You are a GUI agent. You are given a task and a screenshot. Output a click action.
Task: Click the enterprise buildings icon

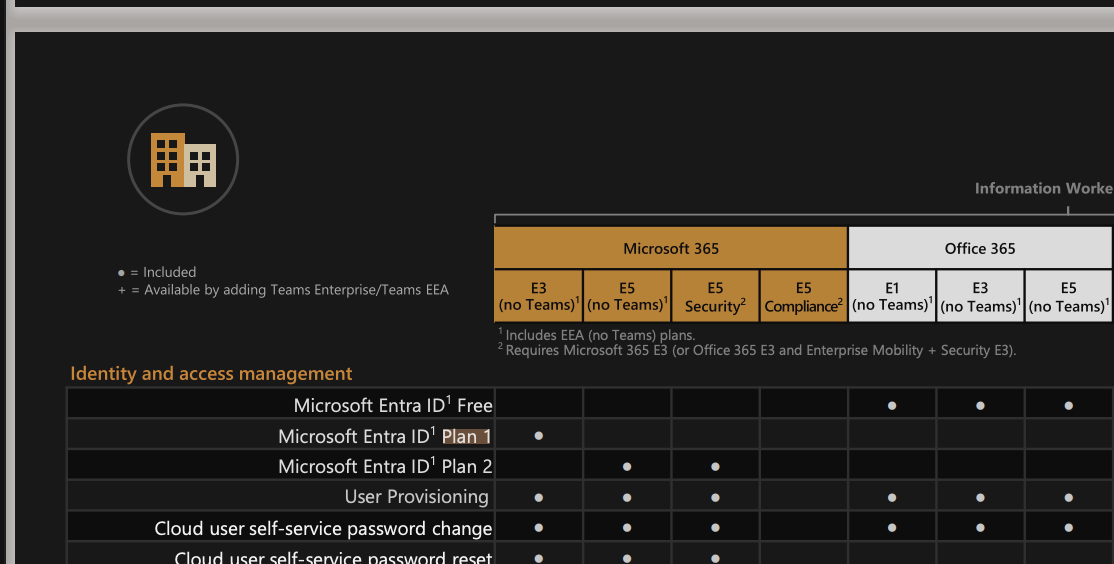tap(183, 159)
